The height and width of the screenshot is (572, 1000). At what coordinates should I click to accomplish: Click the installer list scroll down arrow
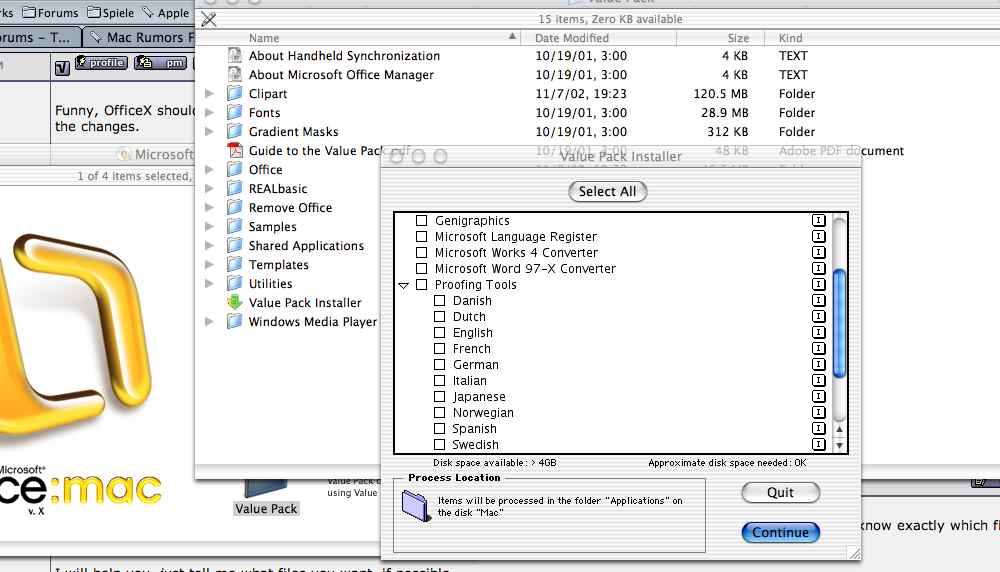pyautogui.click(x=839, y=445)
